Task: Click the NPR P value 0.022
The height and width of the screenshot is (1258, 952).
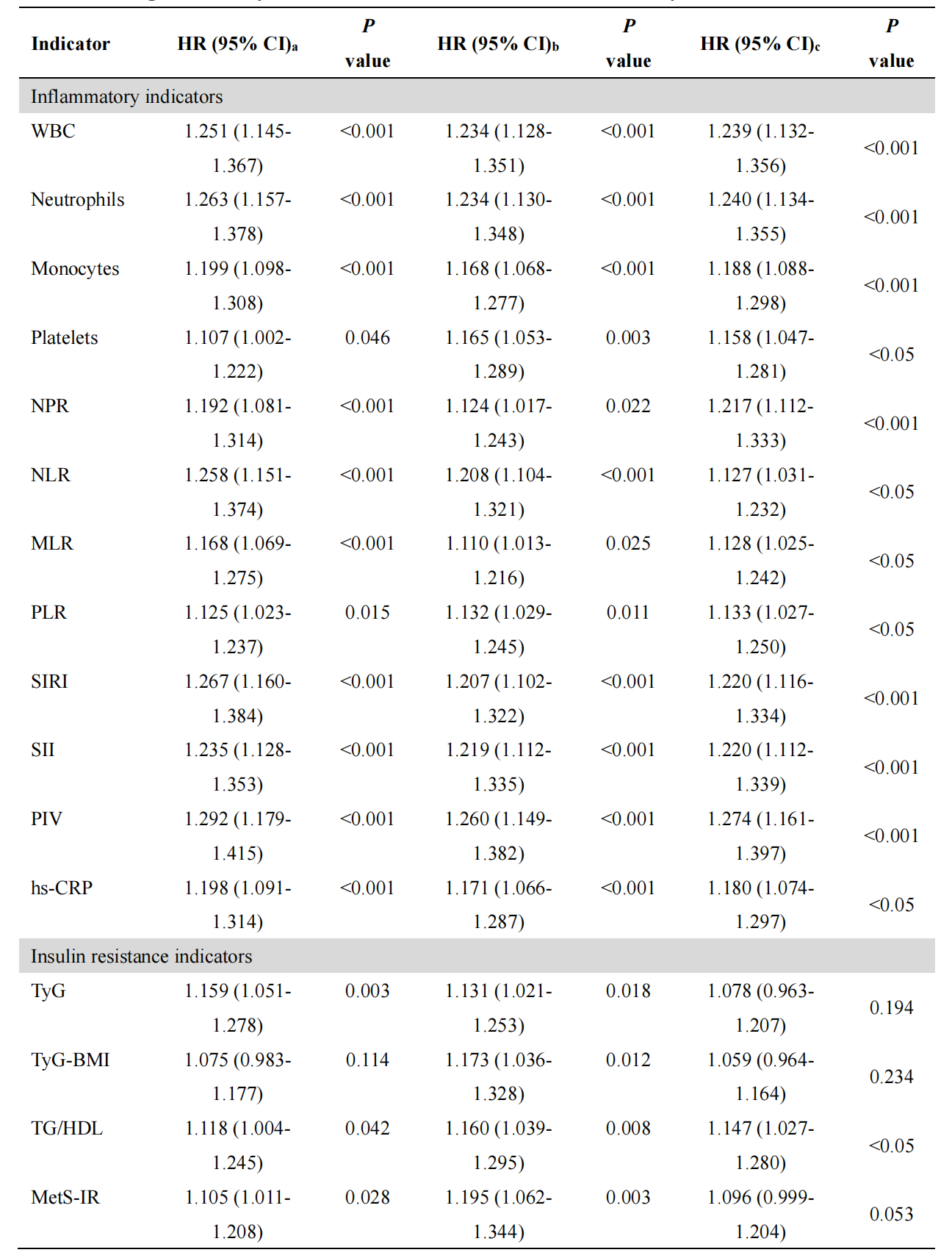Action: (628, 406)
